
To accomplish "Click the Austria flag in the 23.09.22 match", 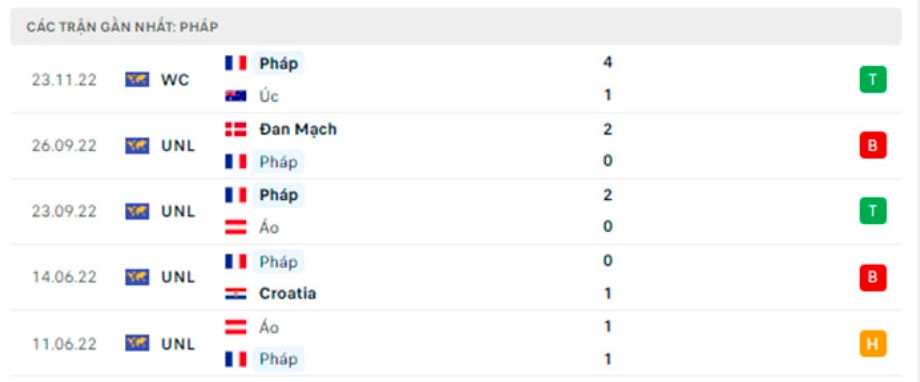I will click(236, 227).
